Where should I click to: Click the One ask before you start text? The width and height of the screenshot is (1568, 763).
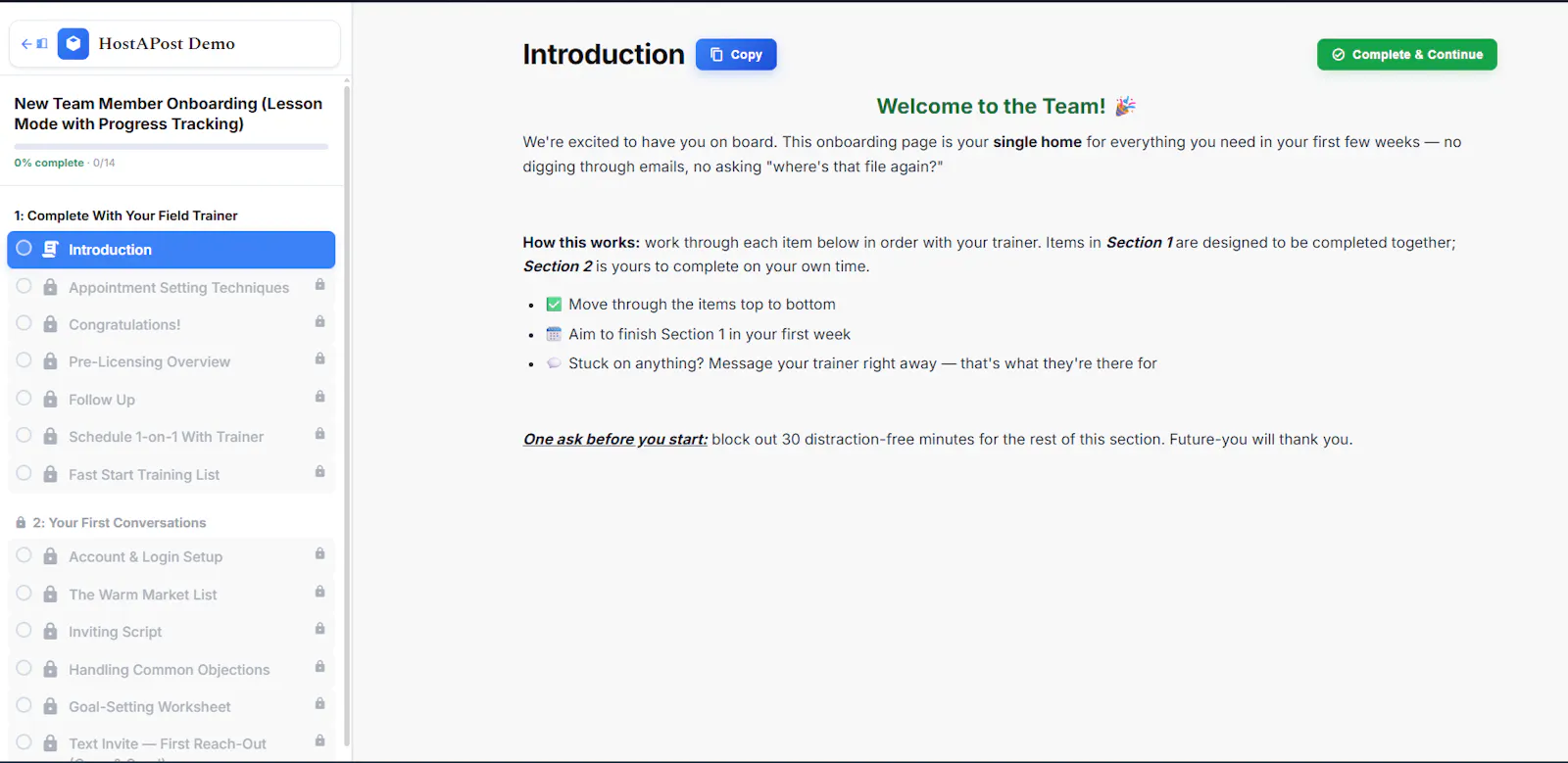click(x=615, y=439)
